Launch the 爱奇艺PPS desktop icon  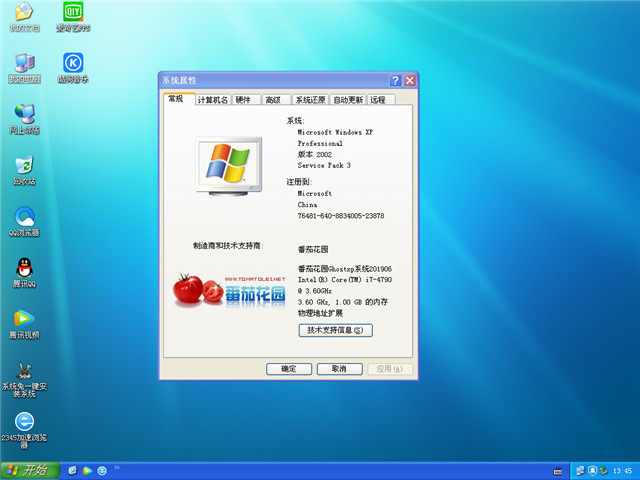tap(73, 16)
